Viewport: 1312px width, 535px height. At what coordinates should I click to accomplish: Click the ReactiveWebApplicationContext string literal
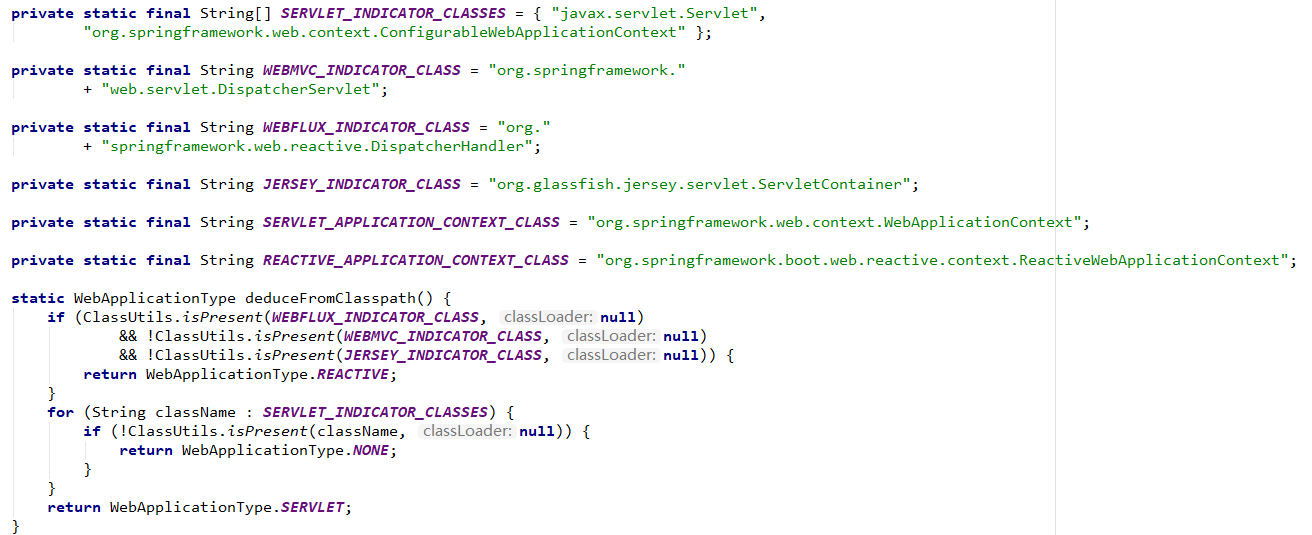pos(939,260)
